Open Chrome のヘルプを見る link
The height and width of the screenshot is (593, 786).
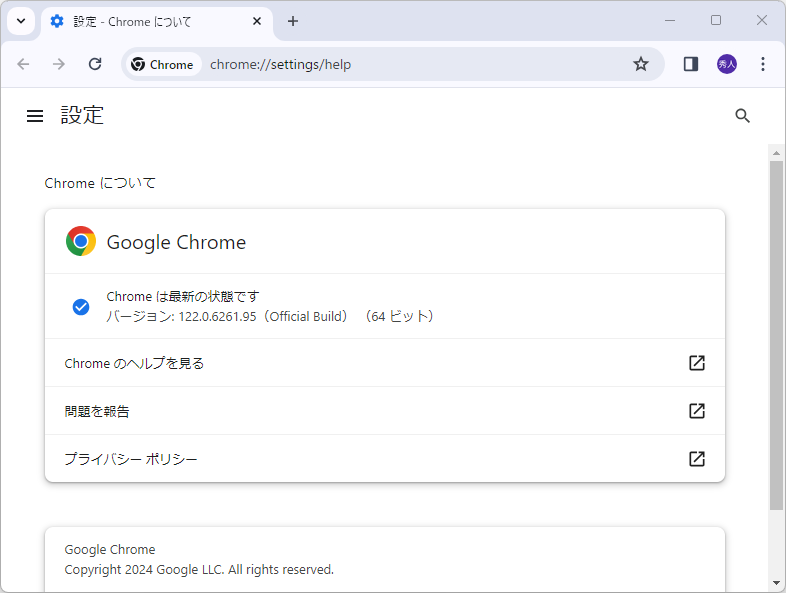point(385,363)
